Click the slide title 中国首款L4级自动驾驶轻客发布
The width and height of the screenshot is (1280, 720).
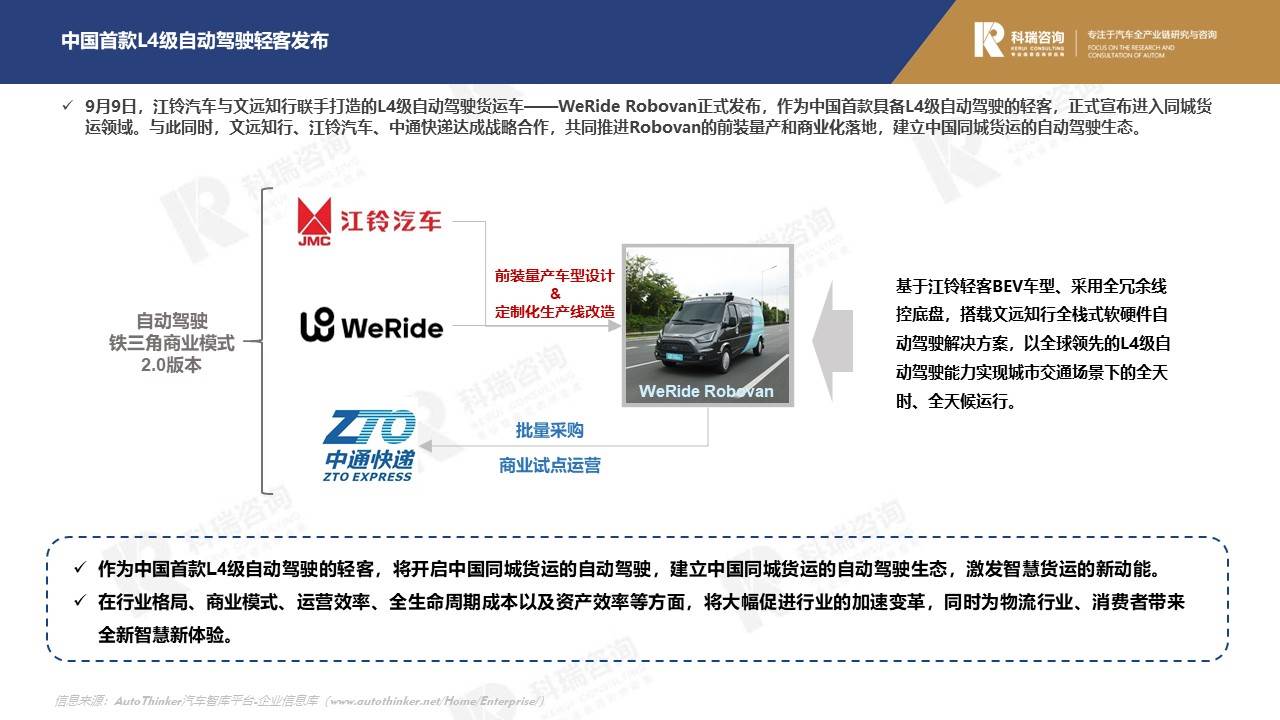point(195,40)
